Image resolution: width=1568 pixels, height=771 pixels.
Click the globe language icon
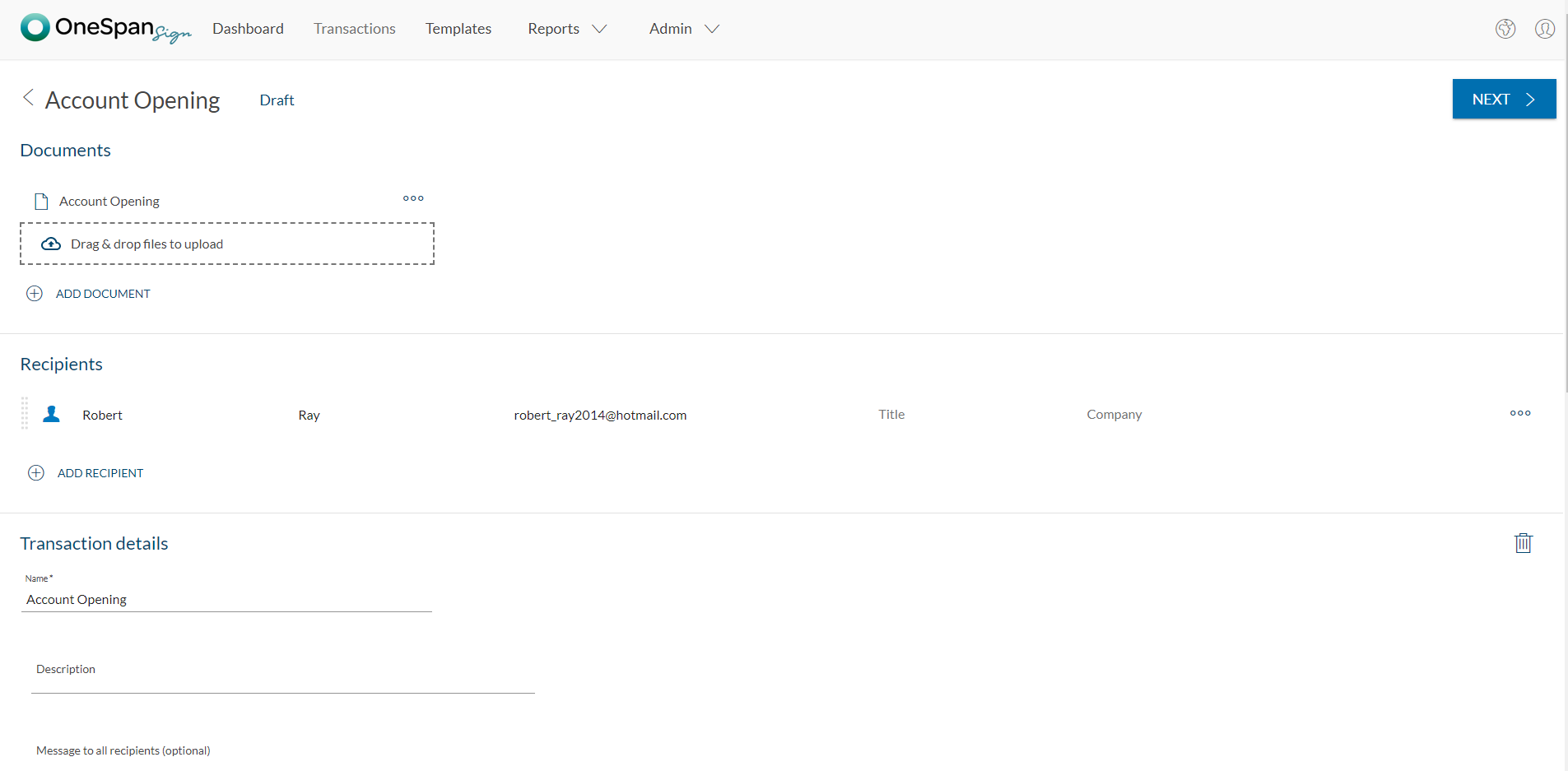(1505, 29)
